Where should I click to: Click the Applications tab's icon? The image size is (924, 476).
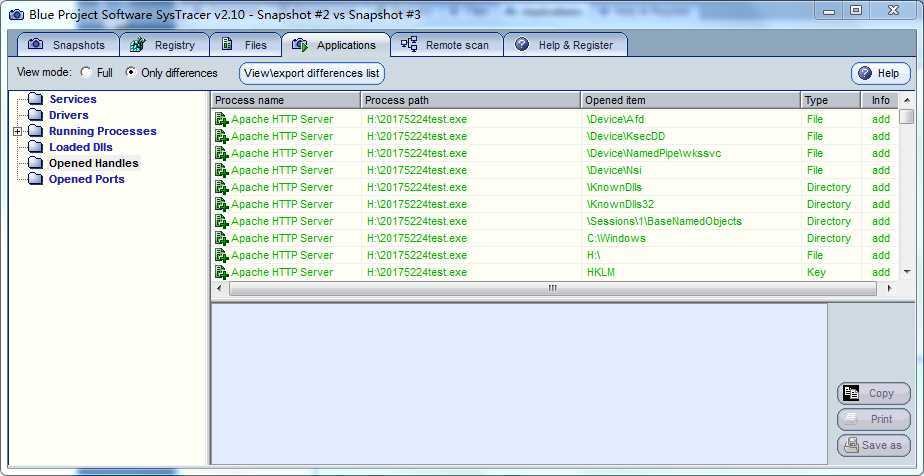coord(301,44)
